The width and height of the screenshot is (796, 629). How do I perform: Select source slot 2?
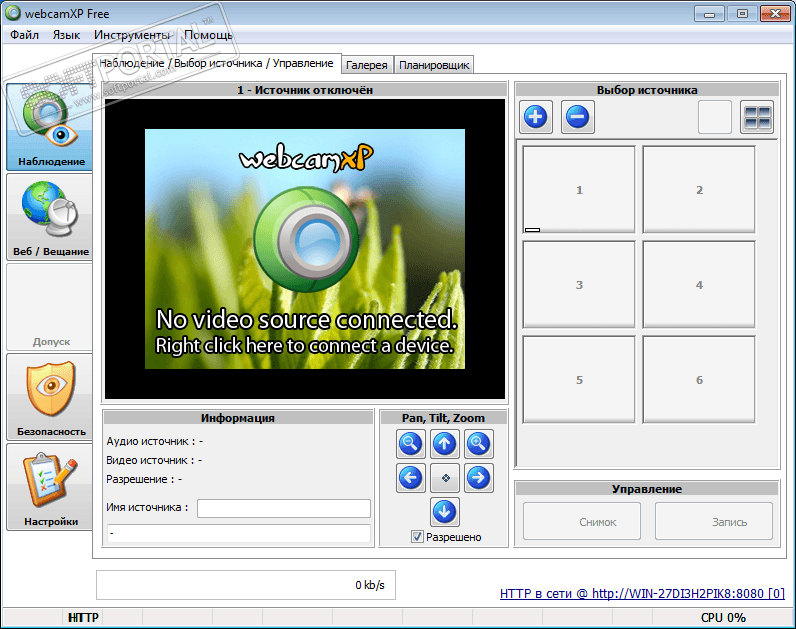point(699,189)
